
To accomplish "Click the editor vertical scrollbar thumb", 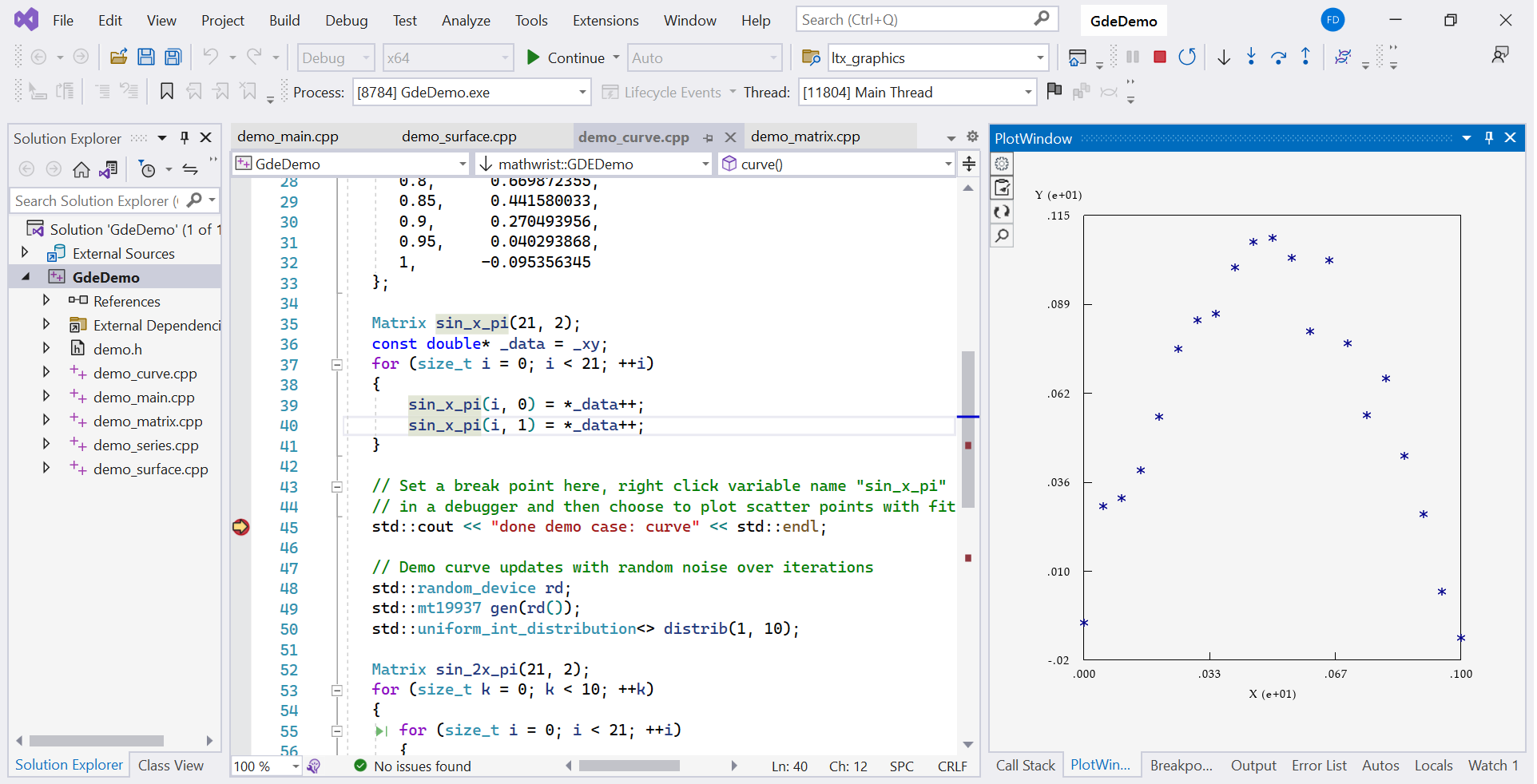I will (968, 430).
